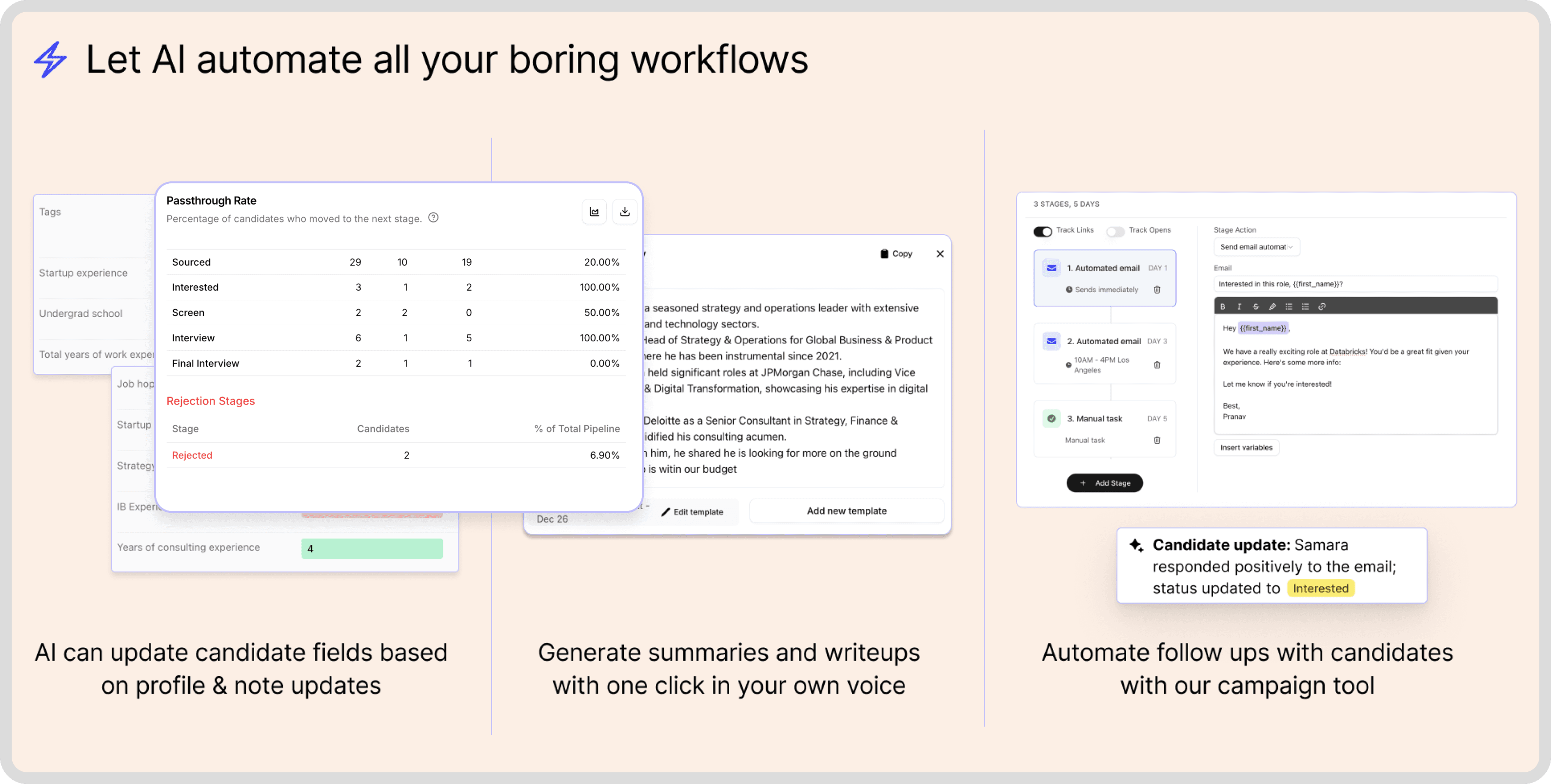Image resolution: width=1551 pixels, height=784 pixels.
Task: Click the Final Interview row label
Action: tap(205, 363)
